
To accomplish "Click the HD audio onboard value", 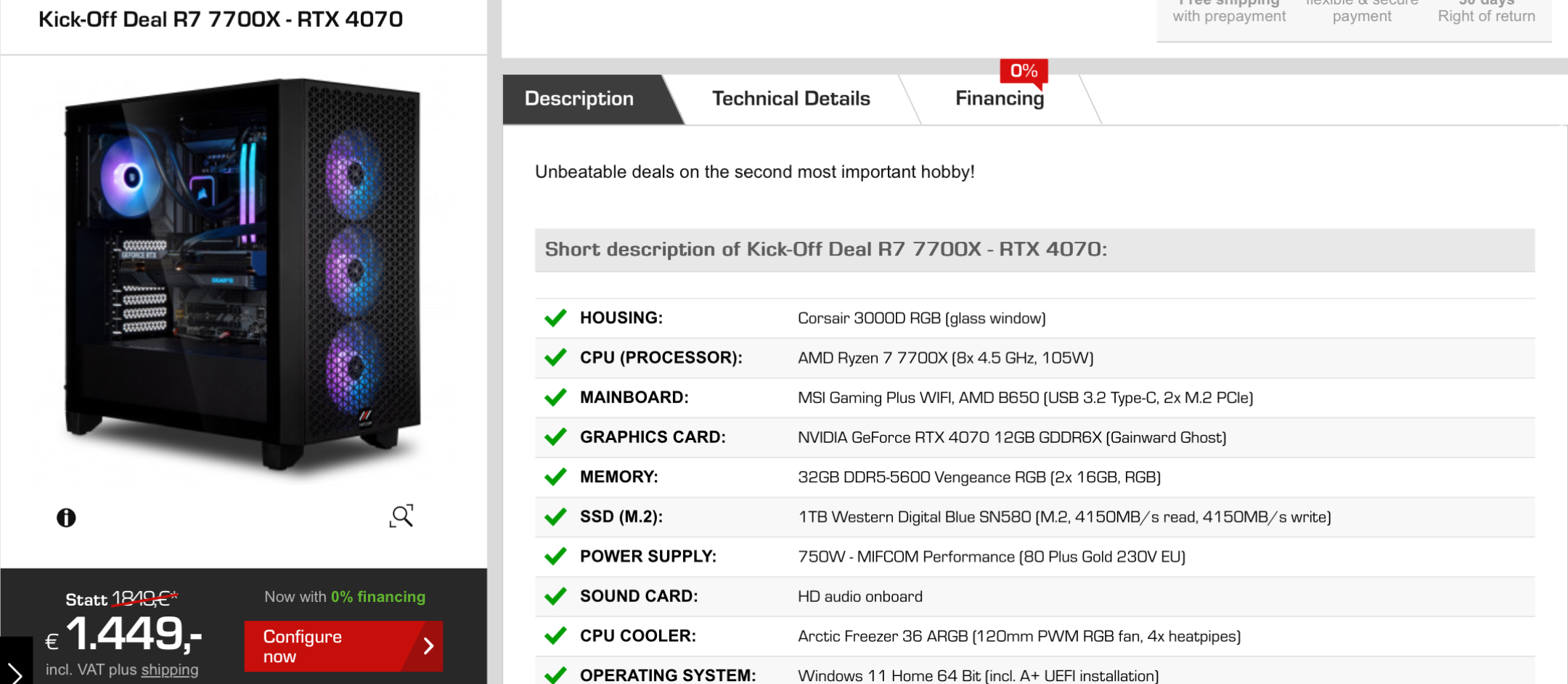I will pyautogui.click(x=860, y=597).
